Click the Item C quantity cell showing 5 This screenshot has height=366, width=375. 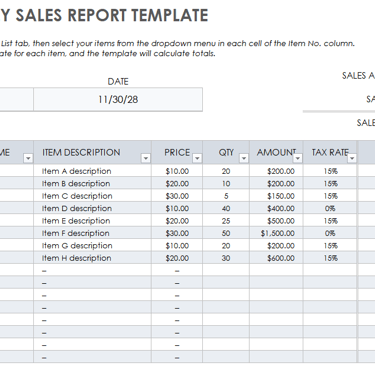point(226,196)
